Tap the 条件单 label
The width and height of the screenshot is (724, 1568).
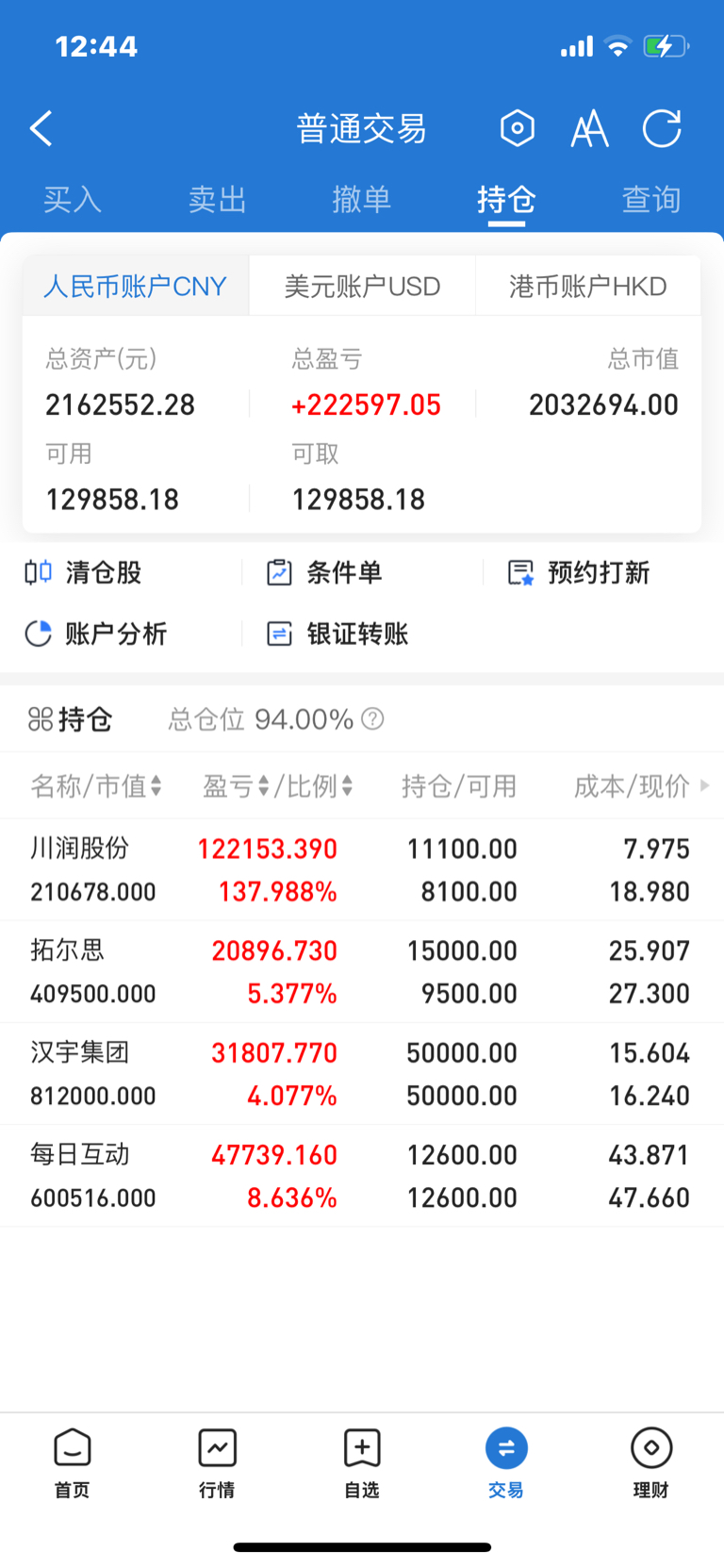pos(344,572)
